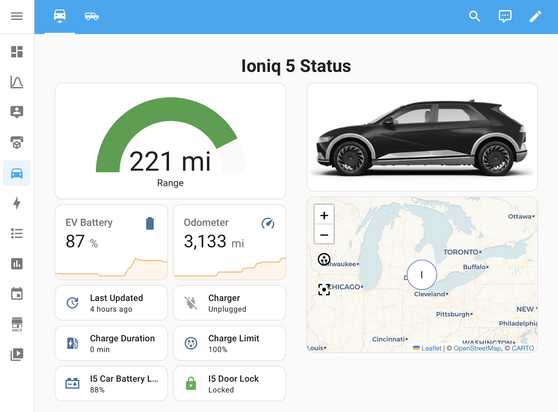Click the Odometer speedometer icon
Viewport: 558px width, 412px height.
click(x=268, y=223)
